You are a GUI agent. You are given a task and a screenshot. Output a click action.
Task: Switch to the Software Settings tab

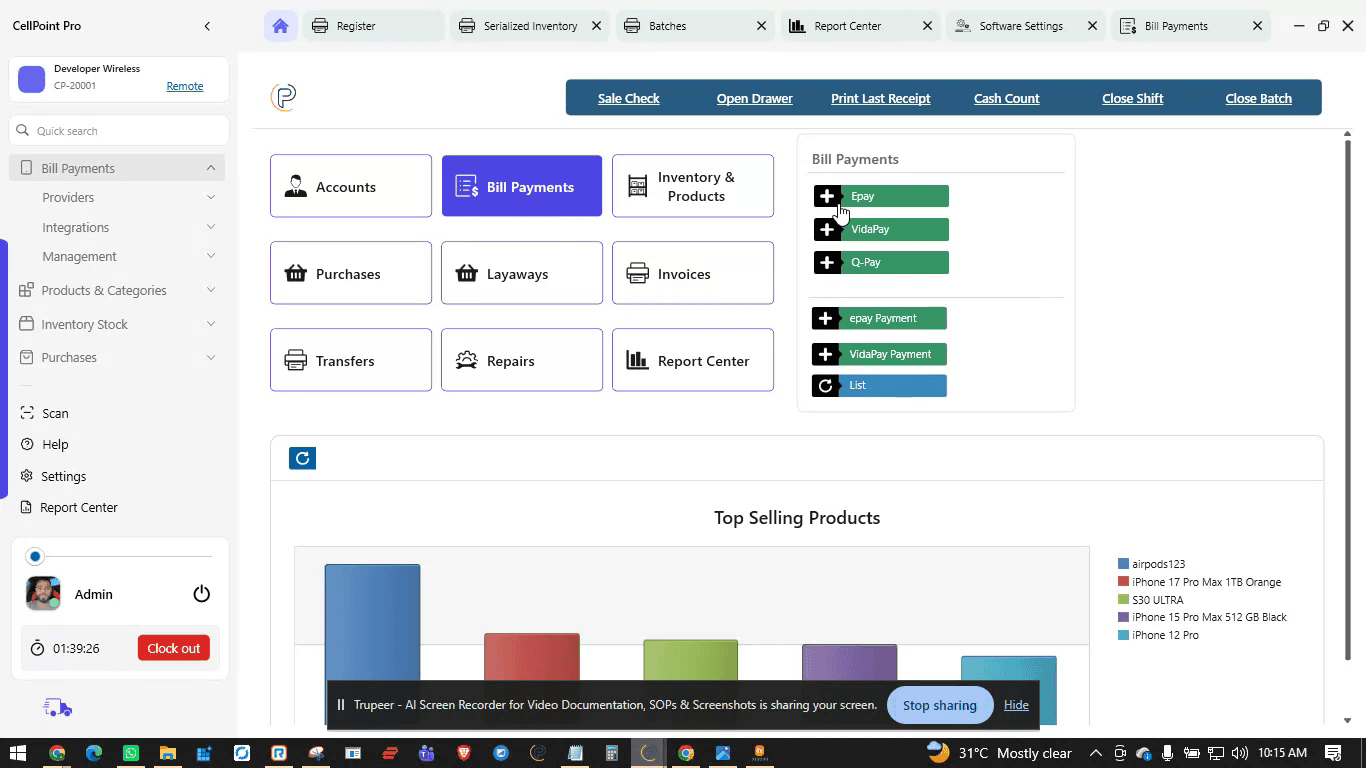point(1024,26)
